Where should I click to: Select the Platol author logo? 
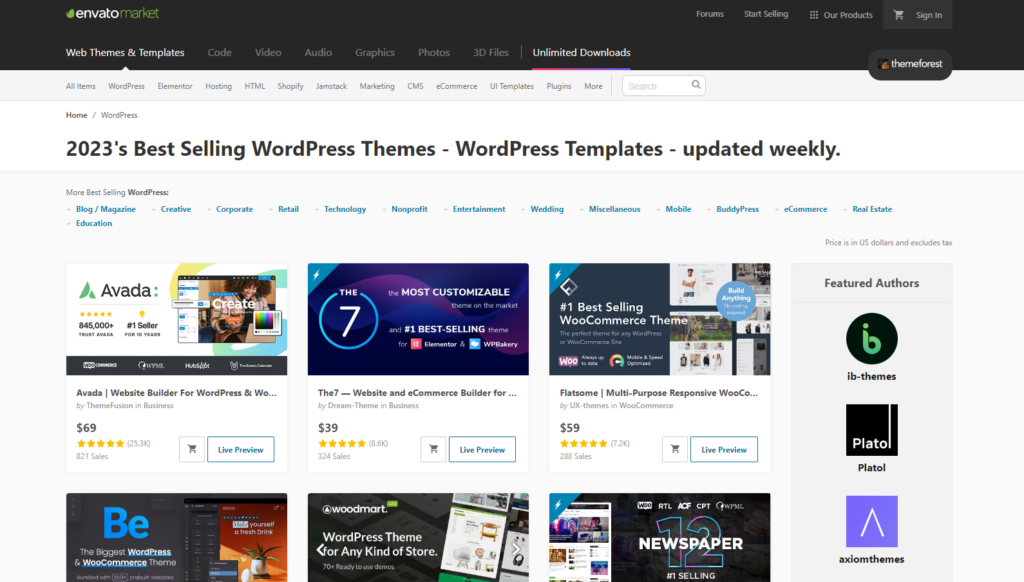click(871, 430)
